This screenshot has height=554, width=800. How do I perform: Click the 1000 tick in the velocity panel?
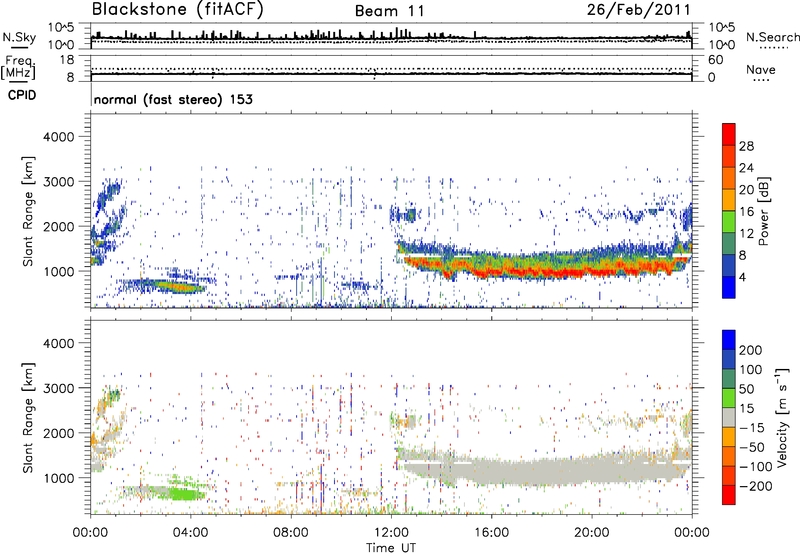click(58, 478)
